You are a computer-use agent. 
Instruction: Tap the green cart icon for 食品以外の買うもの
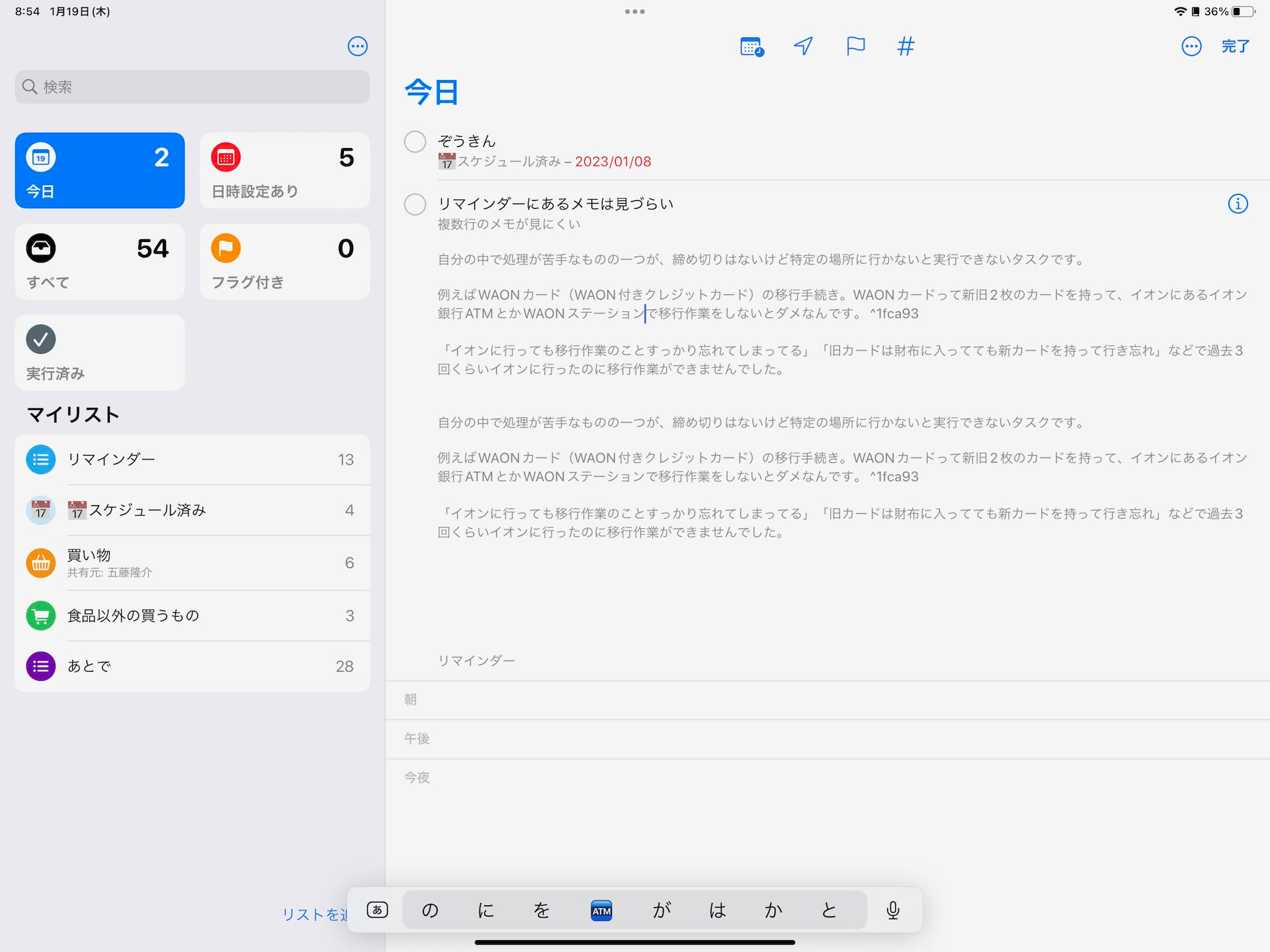pyautogui.click(x=41, y=615)
